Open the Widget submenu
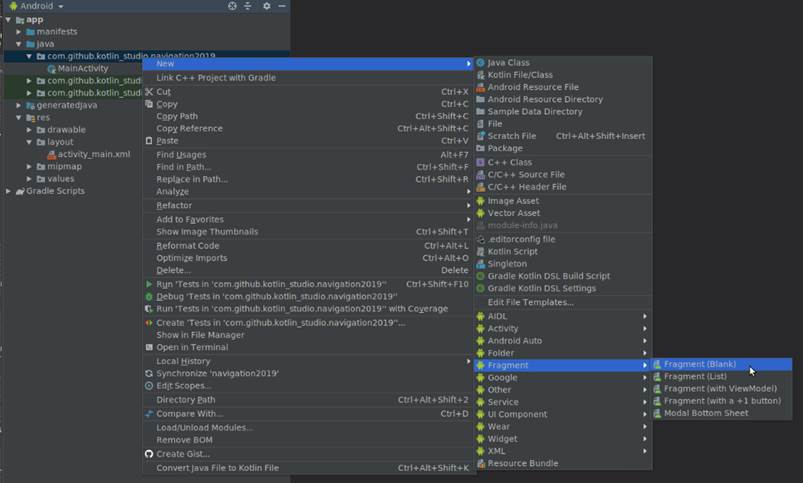This screenshot has width=803, height=483. click(563, 439)
